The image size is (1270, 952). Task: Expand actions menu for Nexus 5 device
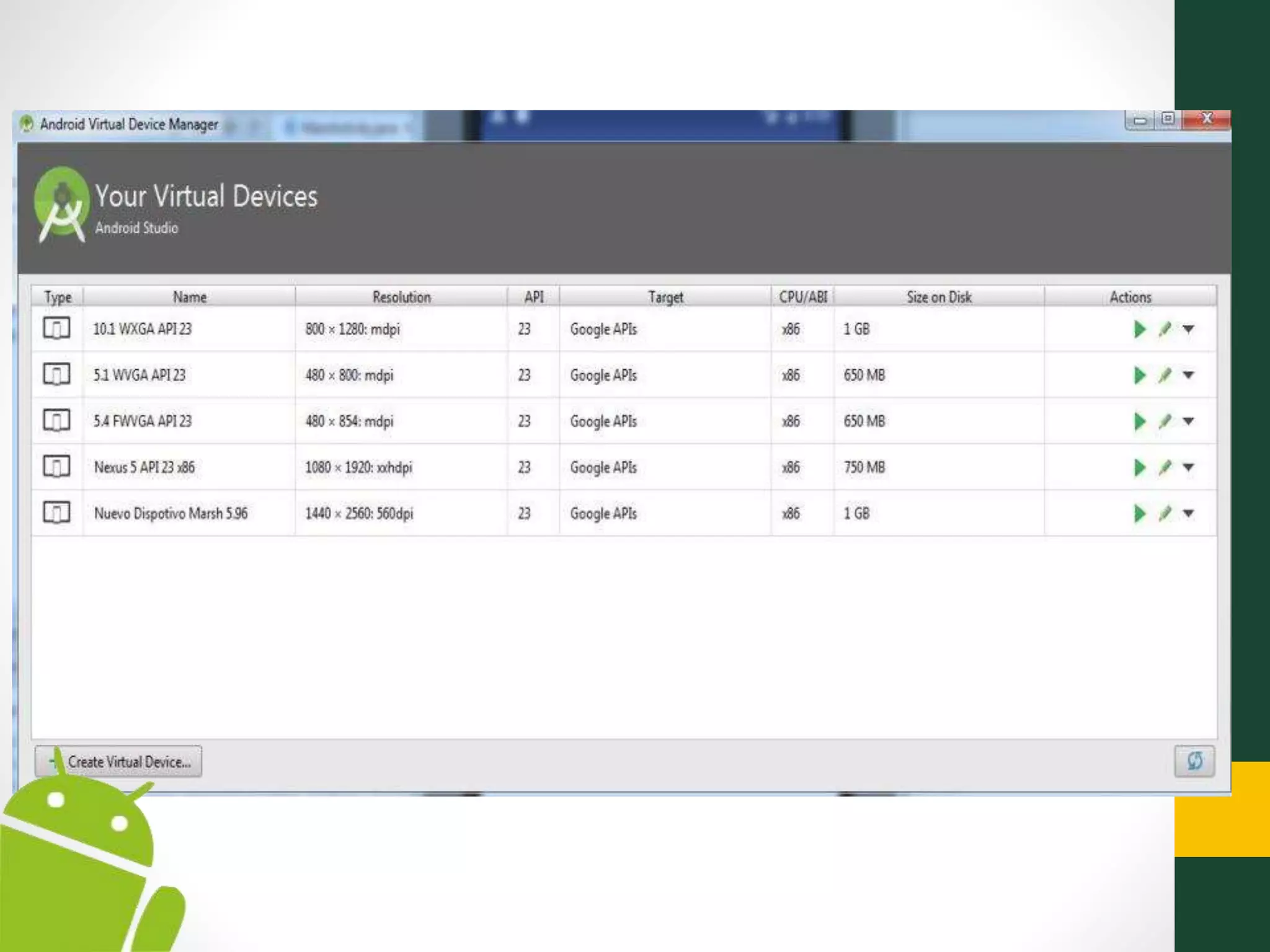(1188, 467)
